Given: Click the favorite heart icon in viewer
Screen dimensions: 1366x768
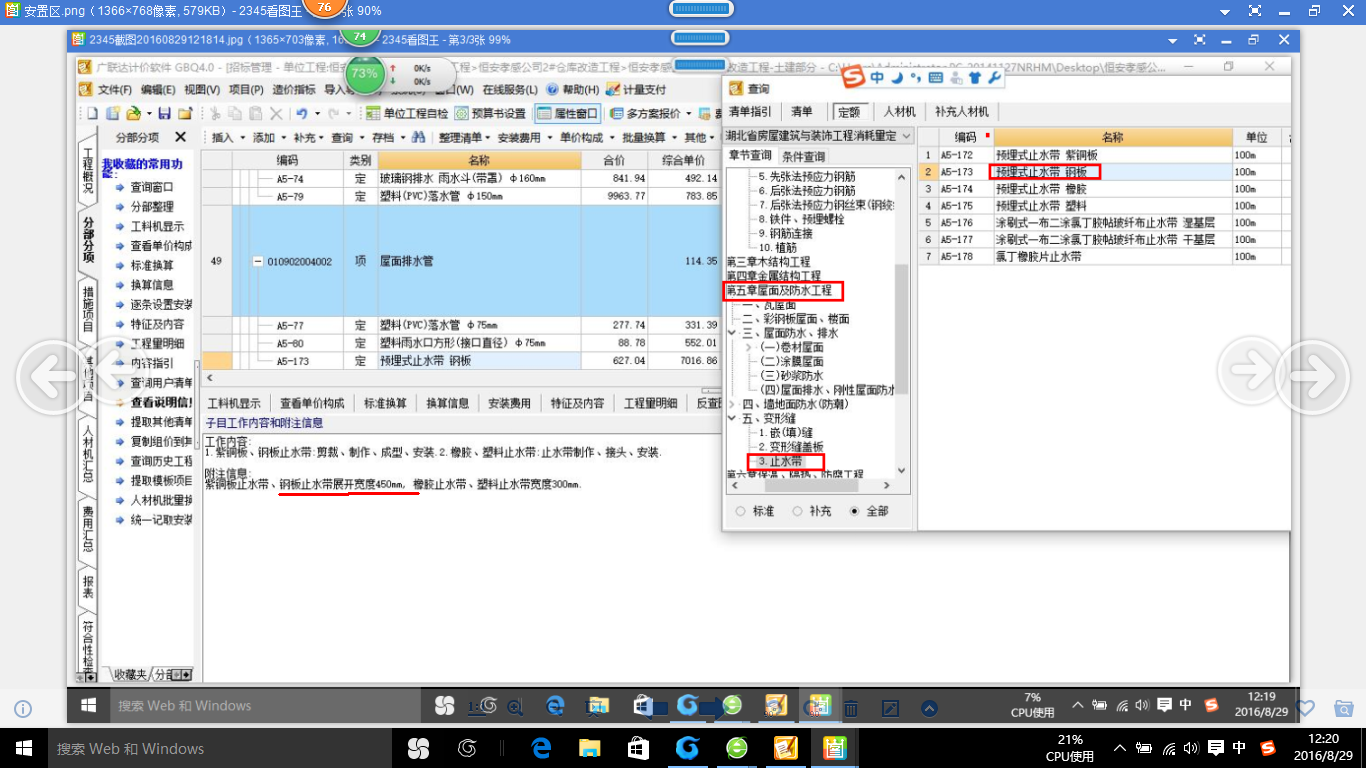Looking at the screenshot, I should click(1305, 707).
